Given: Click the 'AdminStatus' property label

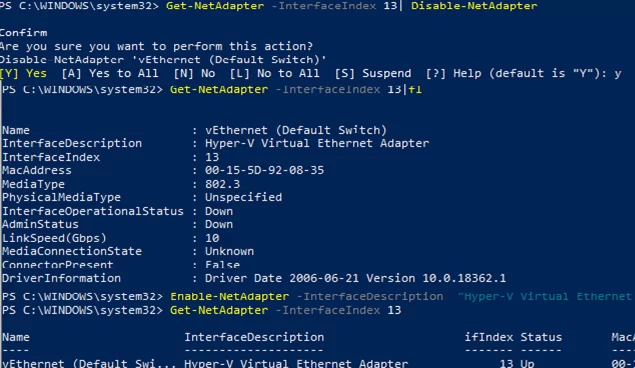Looking at the screenshot, I should pyautogui.click(x=40, y=224).
